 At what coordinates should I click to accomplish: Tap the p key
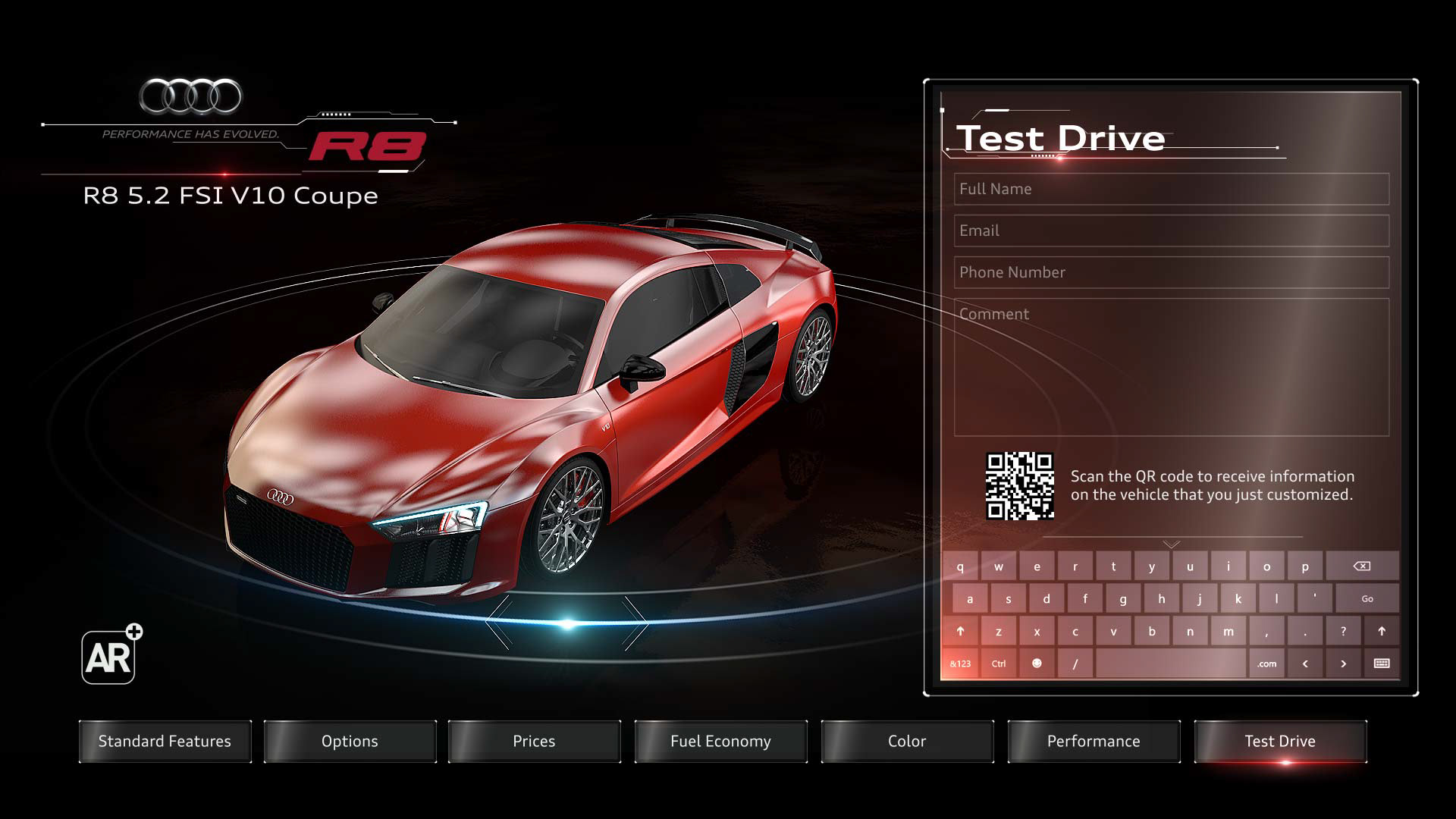(1305, 566)
